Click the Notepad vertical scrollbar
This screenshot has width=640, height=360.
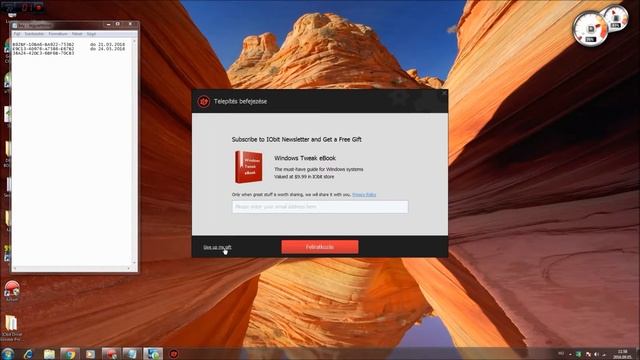tap(134, 152)
